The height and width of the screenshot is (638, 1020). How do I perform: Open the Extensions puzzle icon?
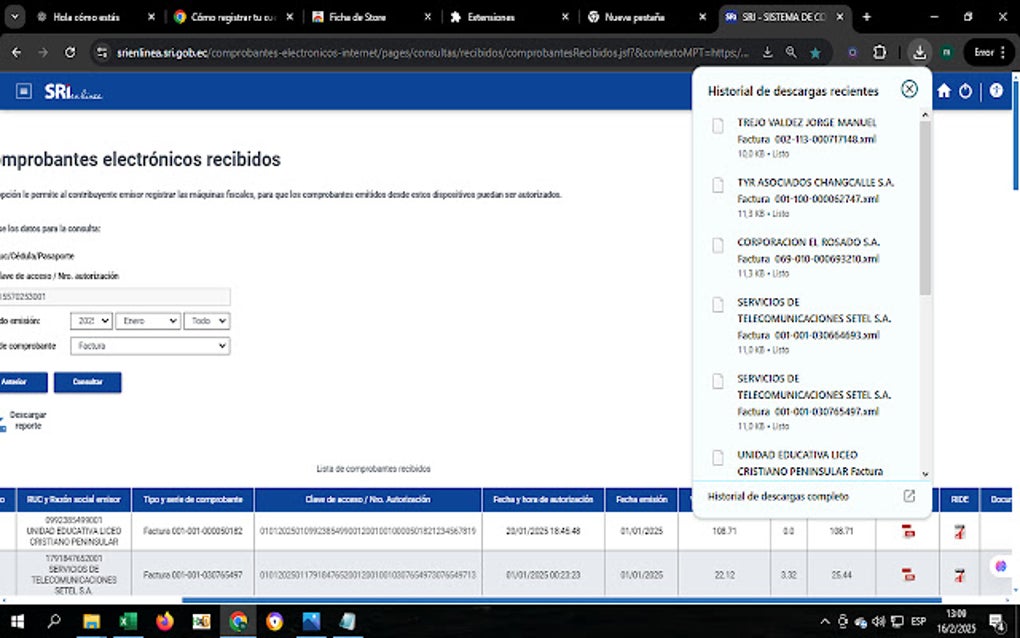pyautogui.click(x=880, y=51)
